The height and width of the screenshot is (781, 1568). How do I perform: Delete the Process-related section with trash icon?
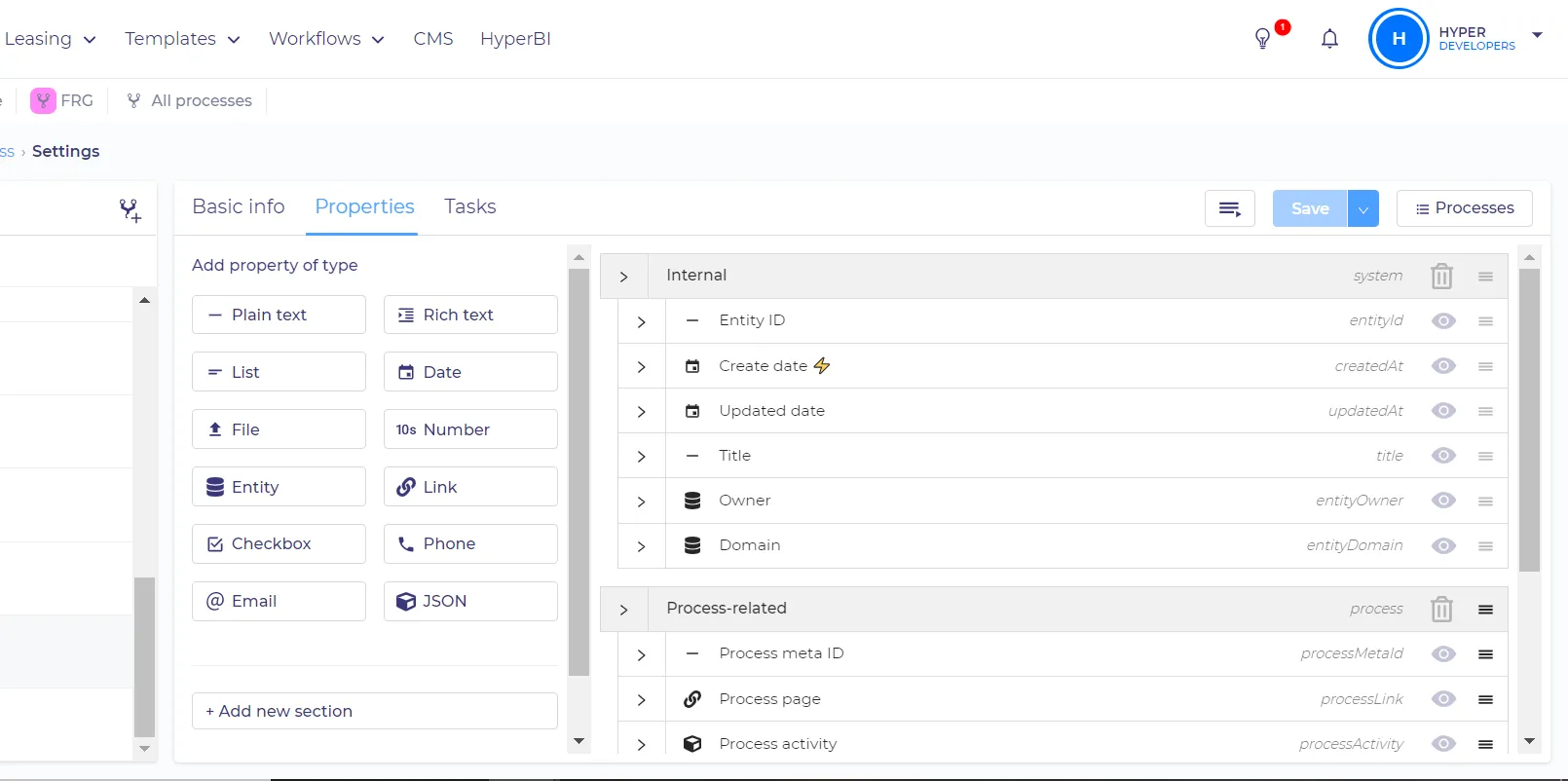coord(1441,610)
